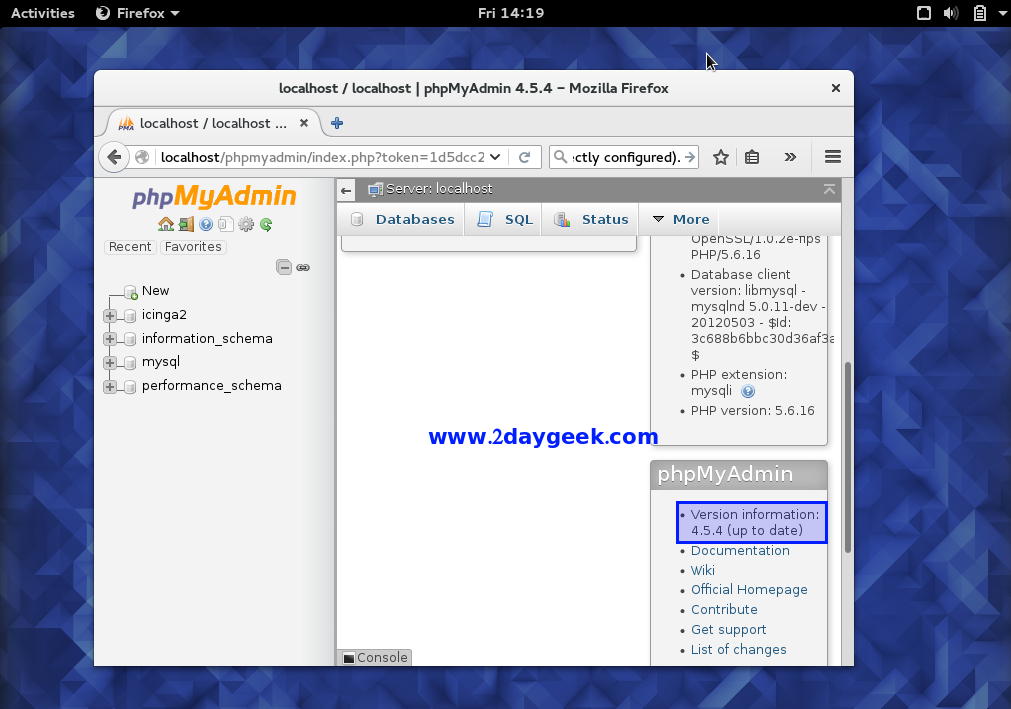
Task: Click Server: localhost breadcrumb
Action: click(x=438, y=189)
